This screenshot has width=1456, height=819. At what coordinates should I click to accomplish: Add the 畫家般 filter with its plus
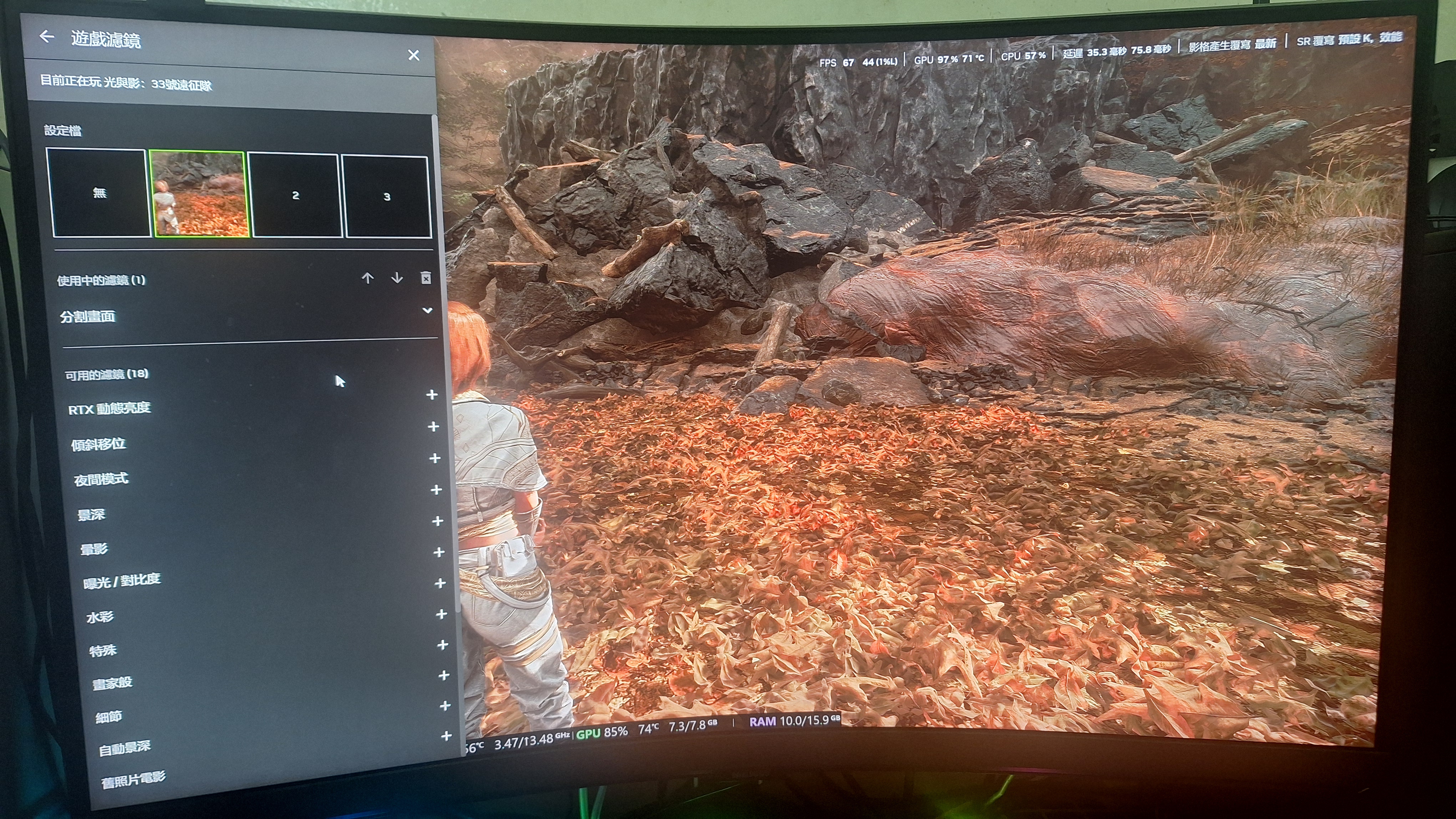click(x=443, y=645)
